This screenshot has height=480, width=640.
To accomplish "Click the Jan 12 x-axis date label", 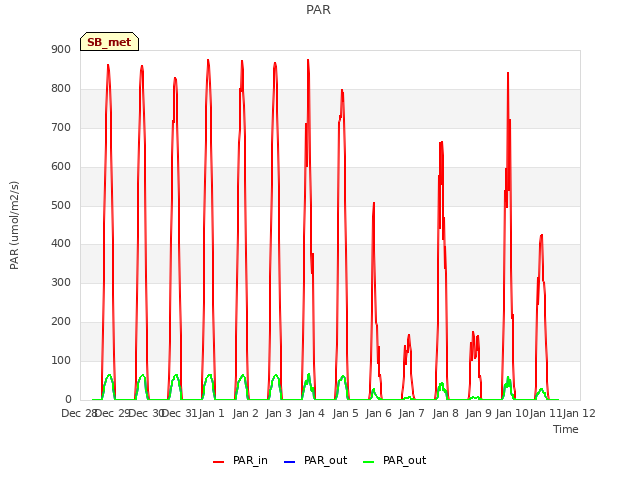I will [579, 413].
